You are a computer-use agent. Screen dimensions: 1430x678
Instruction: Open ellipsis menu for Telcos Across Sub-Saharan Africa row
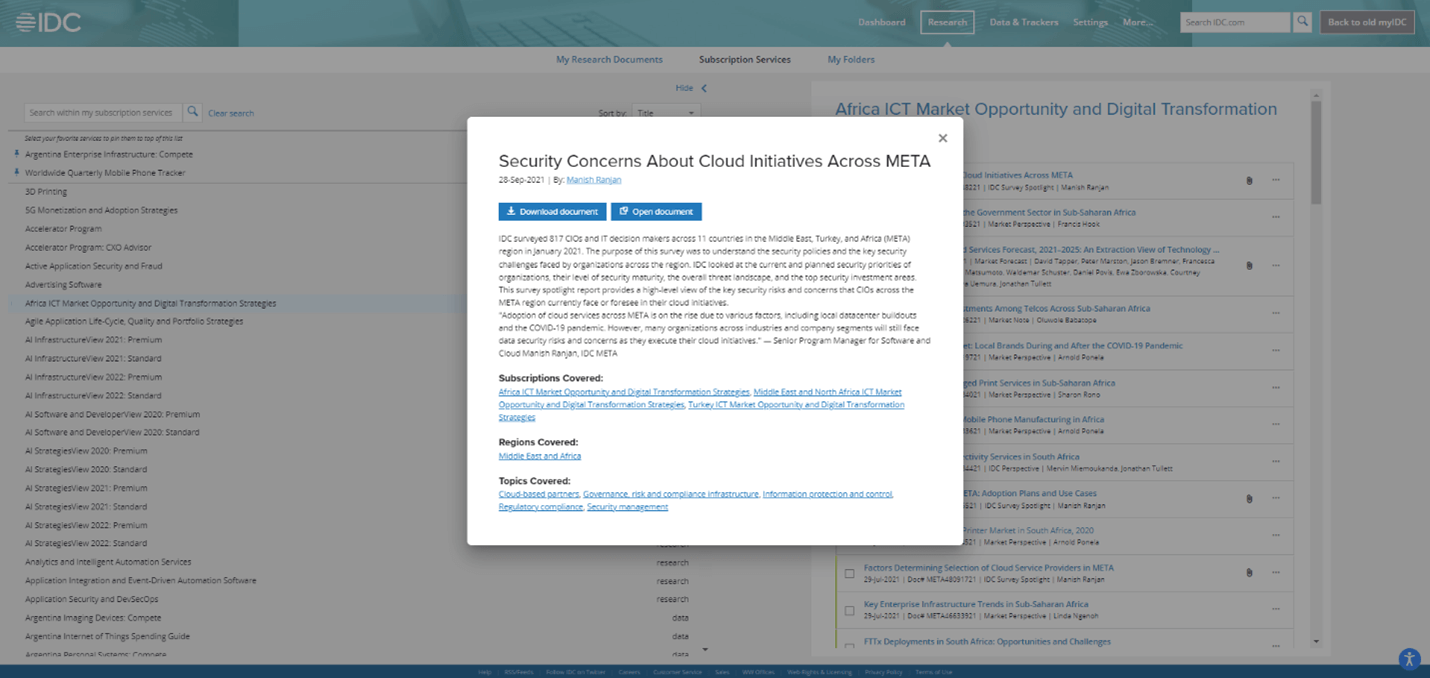[1276, 313]
